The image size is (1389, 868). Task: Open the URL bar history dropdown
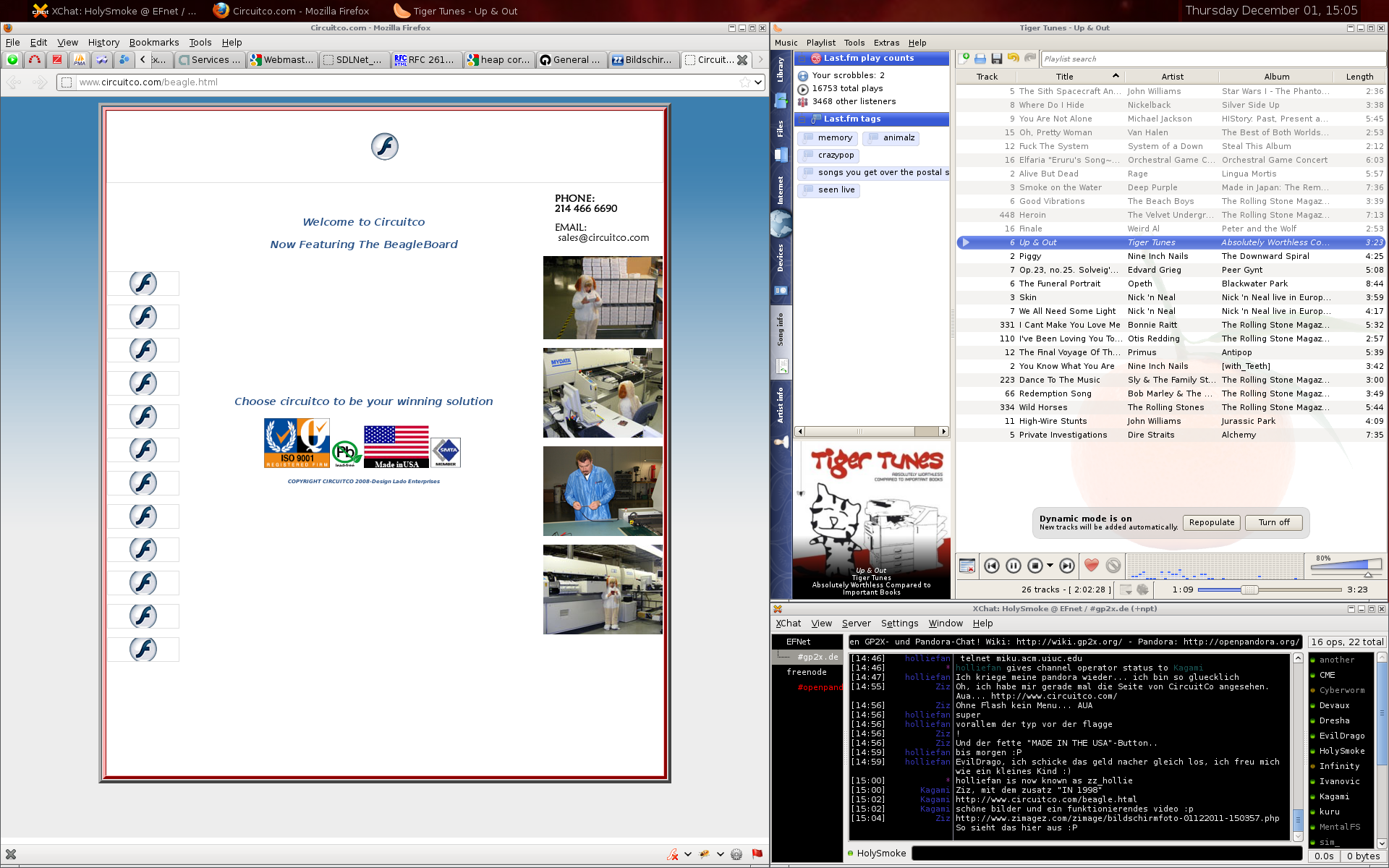coord(757,82)
